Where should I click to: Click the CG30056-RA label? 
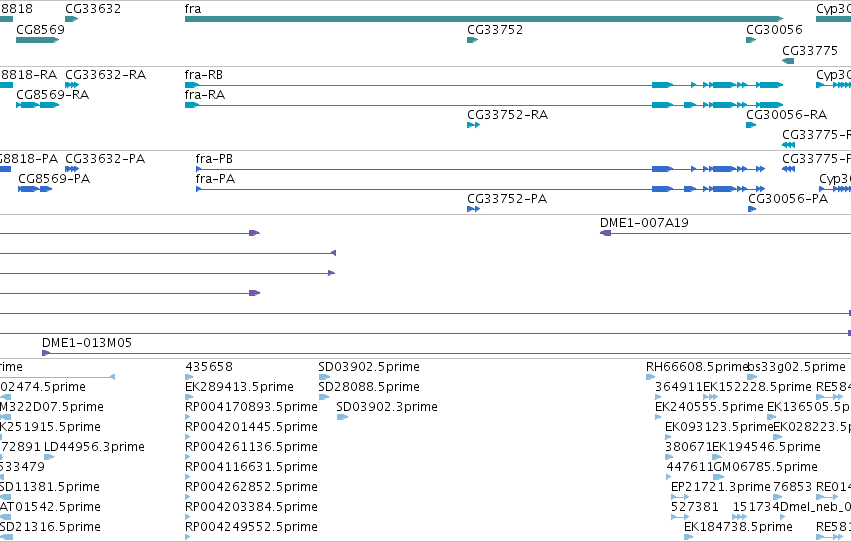(x=786, y=114)
